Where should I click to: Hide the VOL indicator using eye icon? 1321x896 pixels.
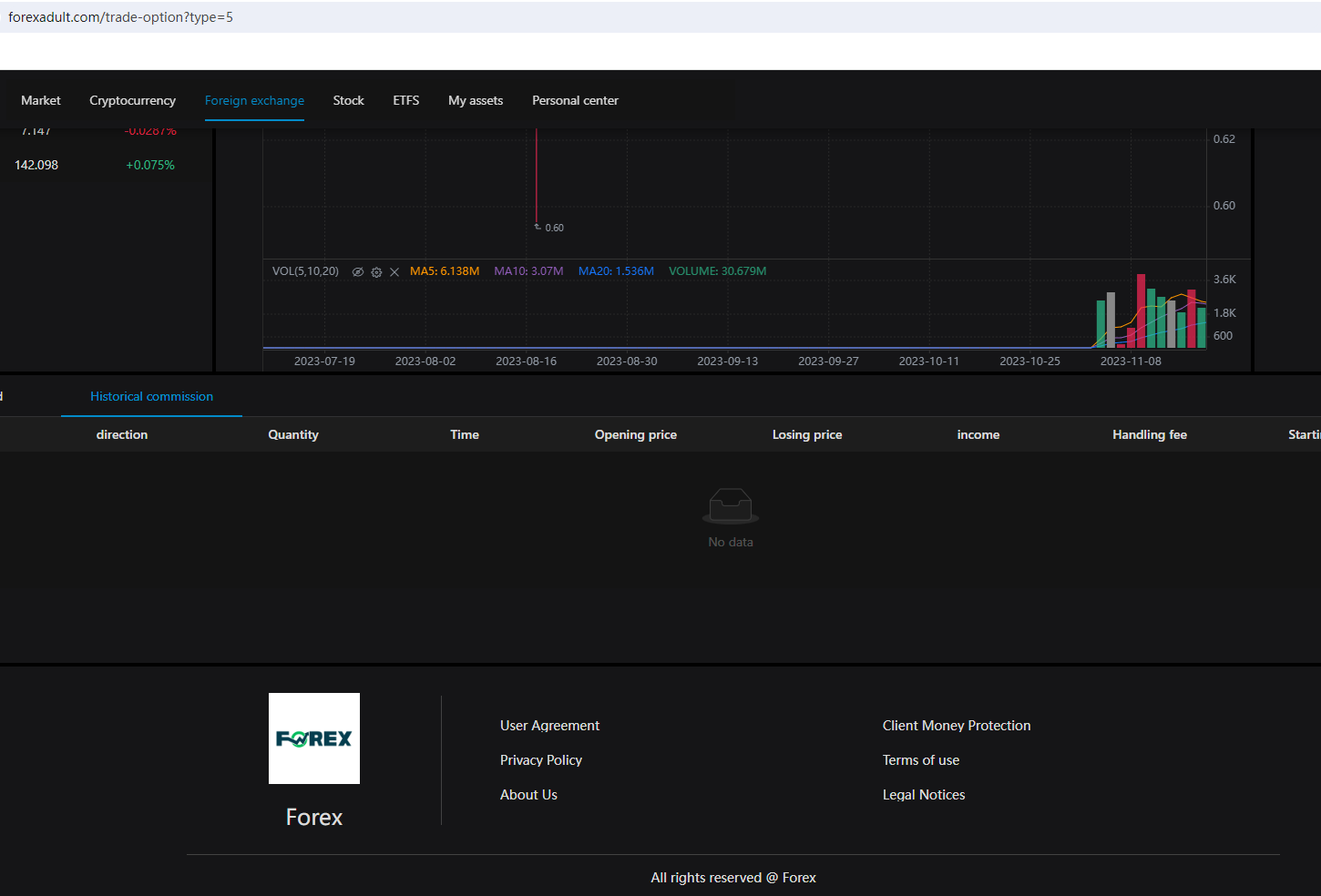358,272
